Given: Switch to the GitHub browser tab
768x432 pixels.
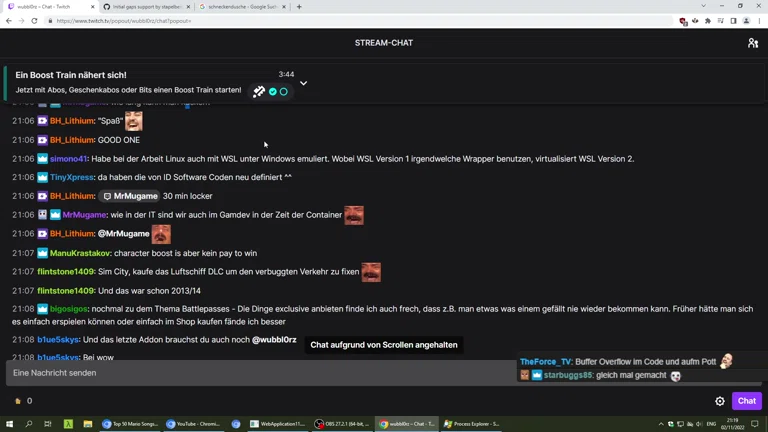Looking at the screenshot, I should [x=145, y=6].
